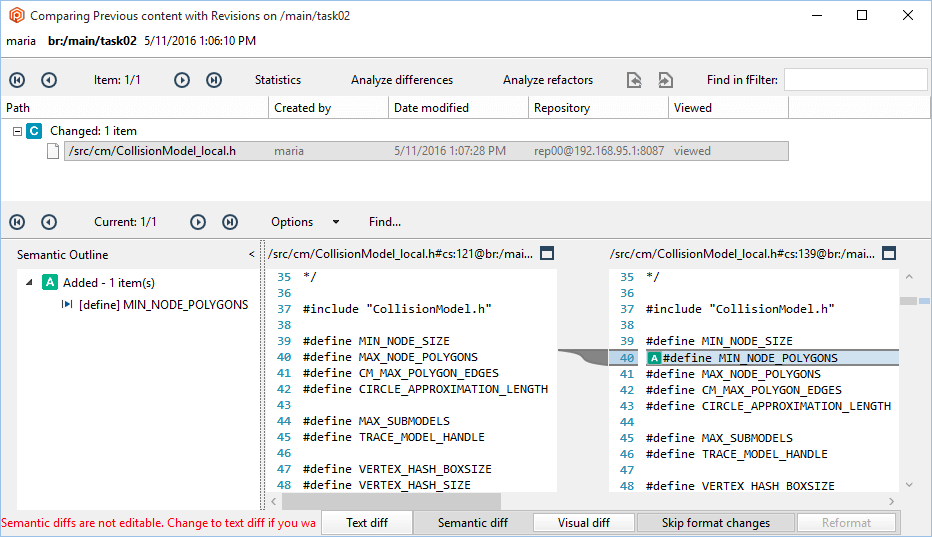This screenshot has width=932, height=537.
Task: Open the Find... dialog
Action: [385, 222]
